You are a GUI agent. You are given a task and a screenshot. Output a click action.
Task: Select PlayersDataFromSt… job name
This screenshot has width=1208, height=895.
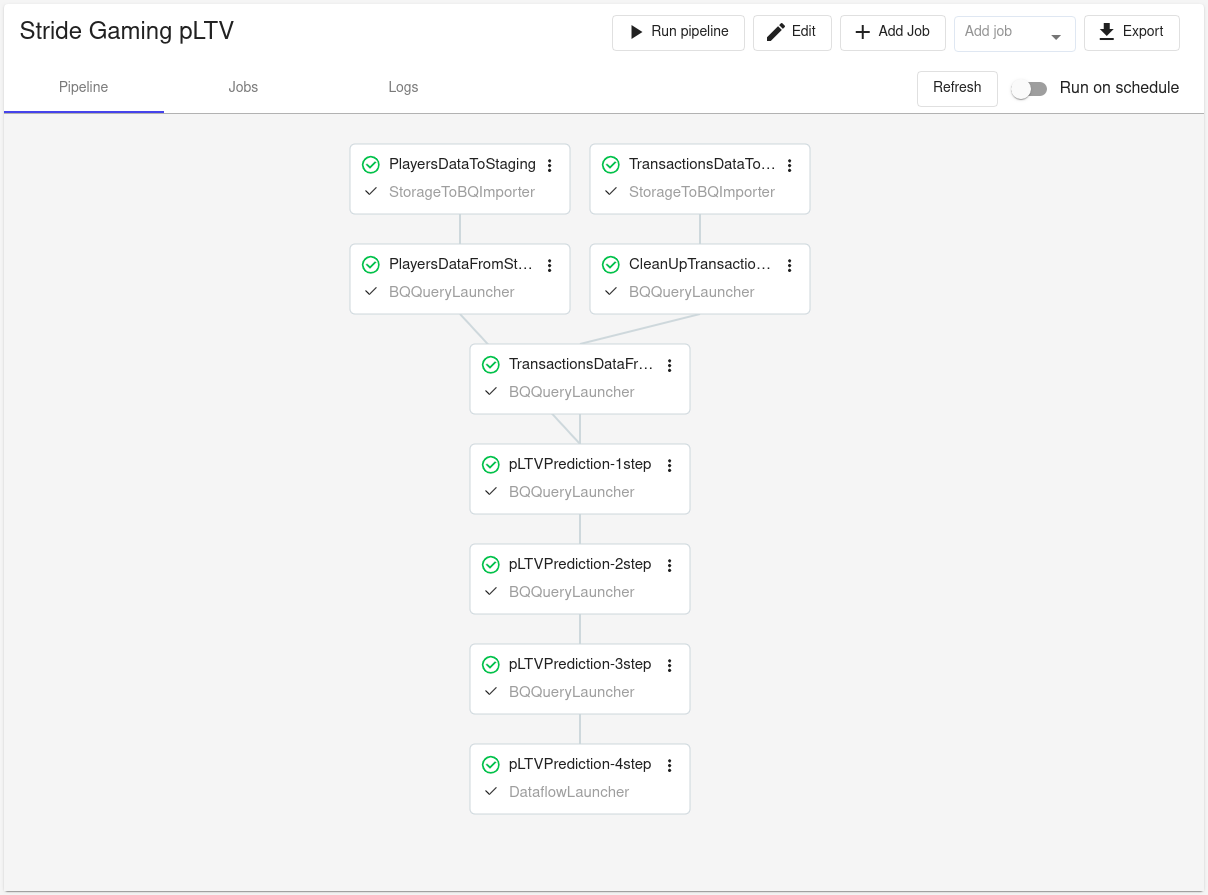click(461, 264)
